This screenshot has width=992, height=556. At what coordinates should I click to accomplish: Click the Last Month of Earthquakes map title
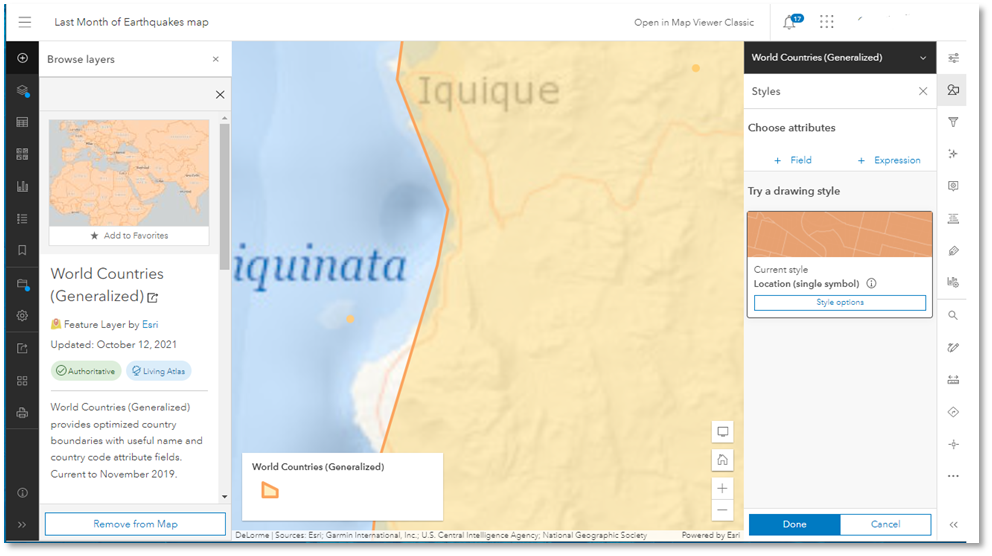pos(131,22)
